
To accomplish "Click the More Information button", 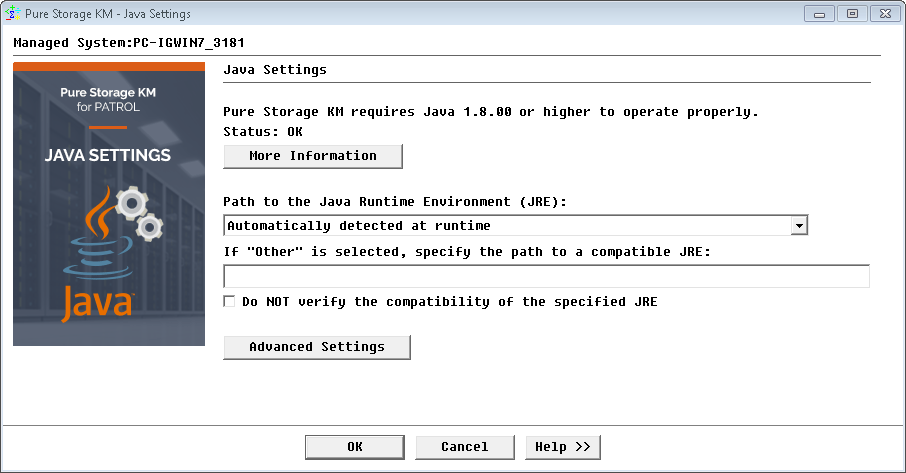I will pos(313,156).
